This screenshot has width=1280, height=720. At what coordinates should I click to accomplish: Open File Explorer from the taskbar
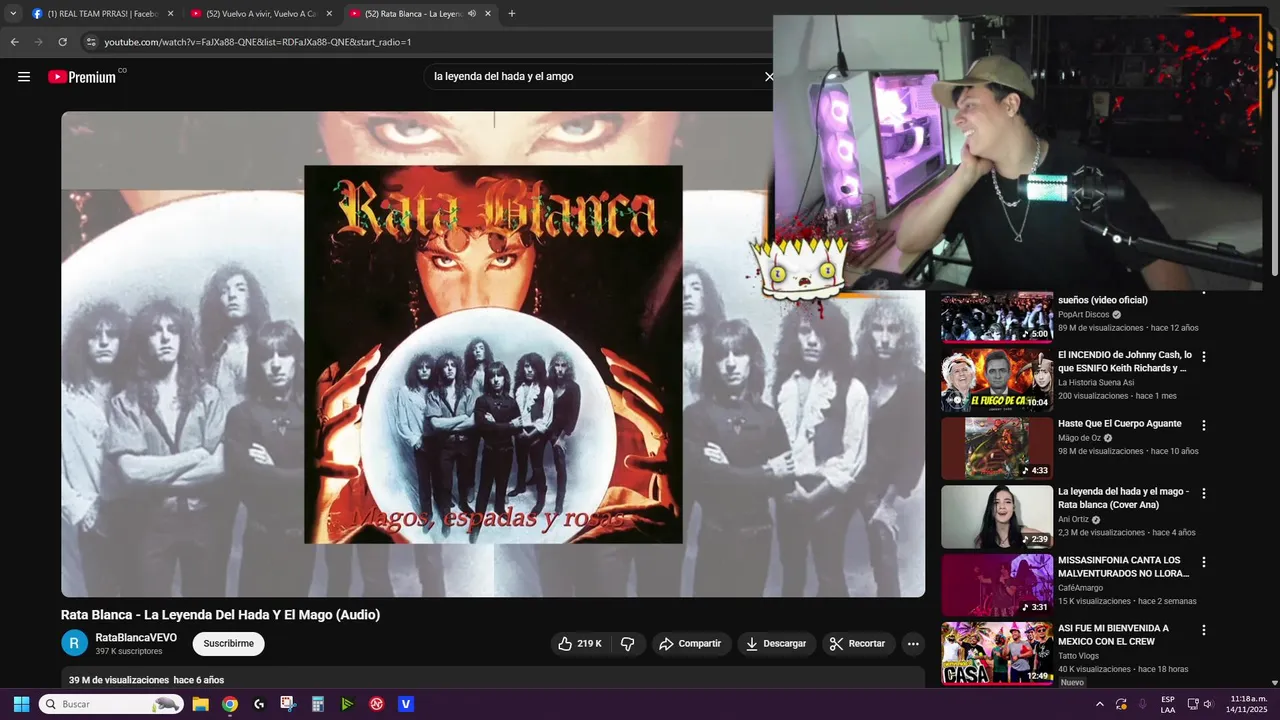[200, 704]
